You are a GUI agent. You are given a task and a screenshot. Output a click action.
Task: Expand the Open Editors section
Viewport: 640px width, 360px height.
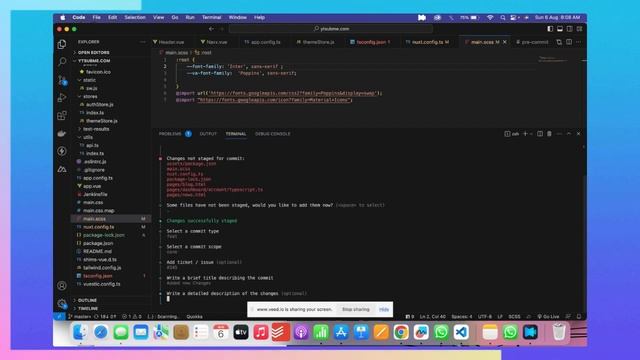pos(93,53)
